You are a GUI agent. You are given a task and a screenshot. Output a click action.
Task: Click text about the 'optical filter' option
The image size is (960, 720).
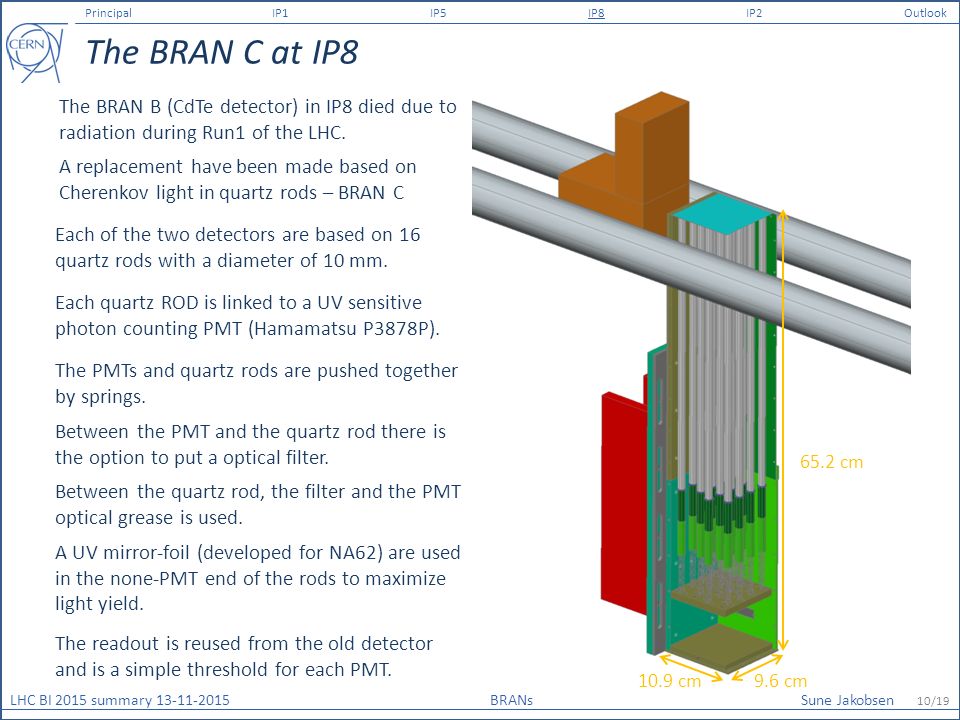coord(250,444)
